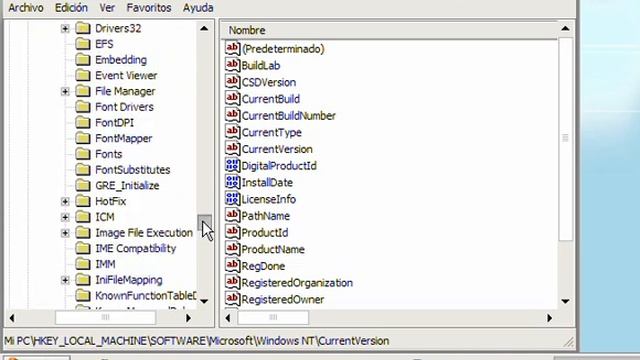This screenshot has height=360, width=640.
Task: Click tree pane vertical scroll thumb
Action: pyautogui.click(x=204, y=223)
